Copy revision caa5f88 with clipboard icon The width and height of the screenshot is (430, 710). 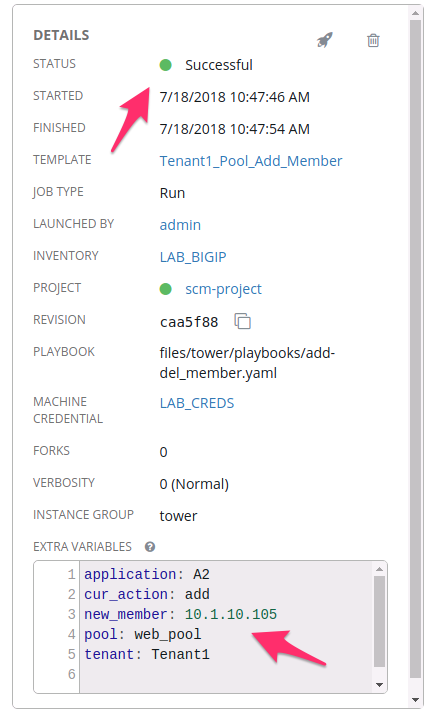pyautogui.click(x=243, y=321)
